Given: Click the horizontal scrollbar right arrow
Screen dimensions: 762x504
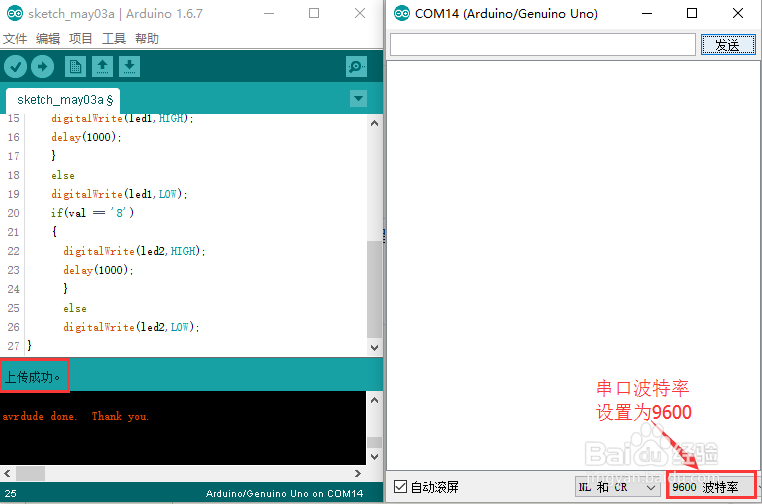Looking at the screenshot, I should 358,473.
